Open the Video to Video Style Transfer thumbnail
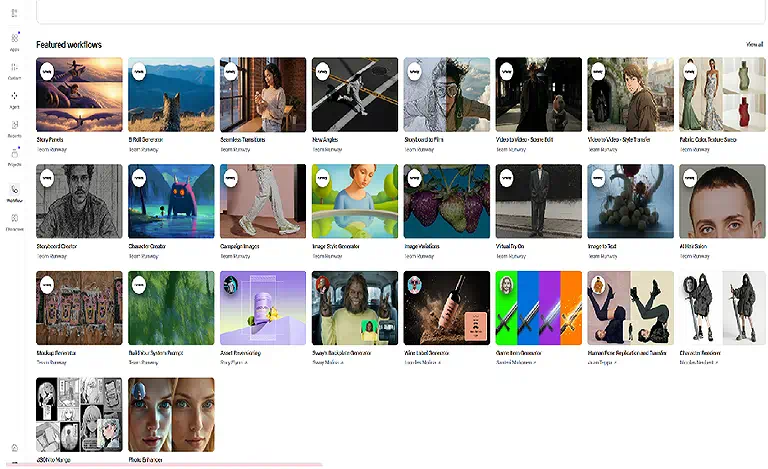 tap(630, 94)
